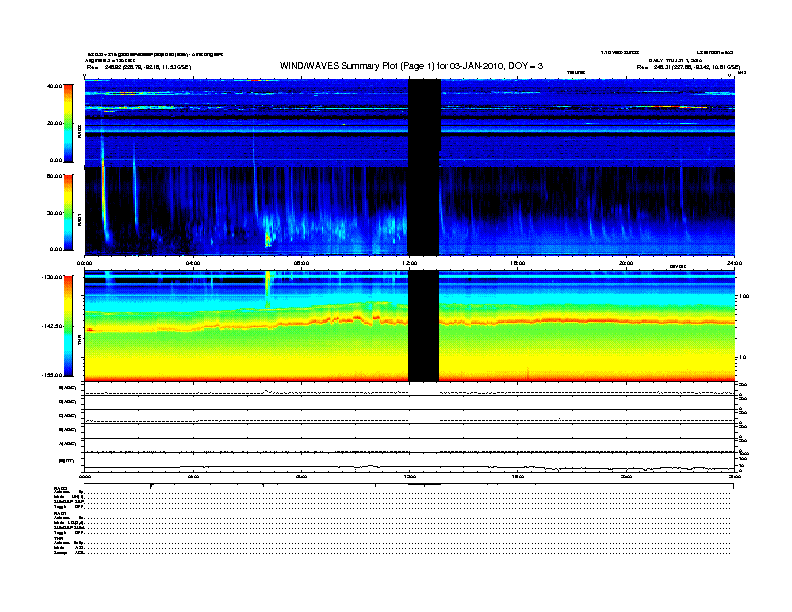
Task: Click the 08:00 tick below the RAD1 spectrogram
Action: click(x=301, y=263)
